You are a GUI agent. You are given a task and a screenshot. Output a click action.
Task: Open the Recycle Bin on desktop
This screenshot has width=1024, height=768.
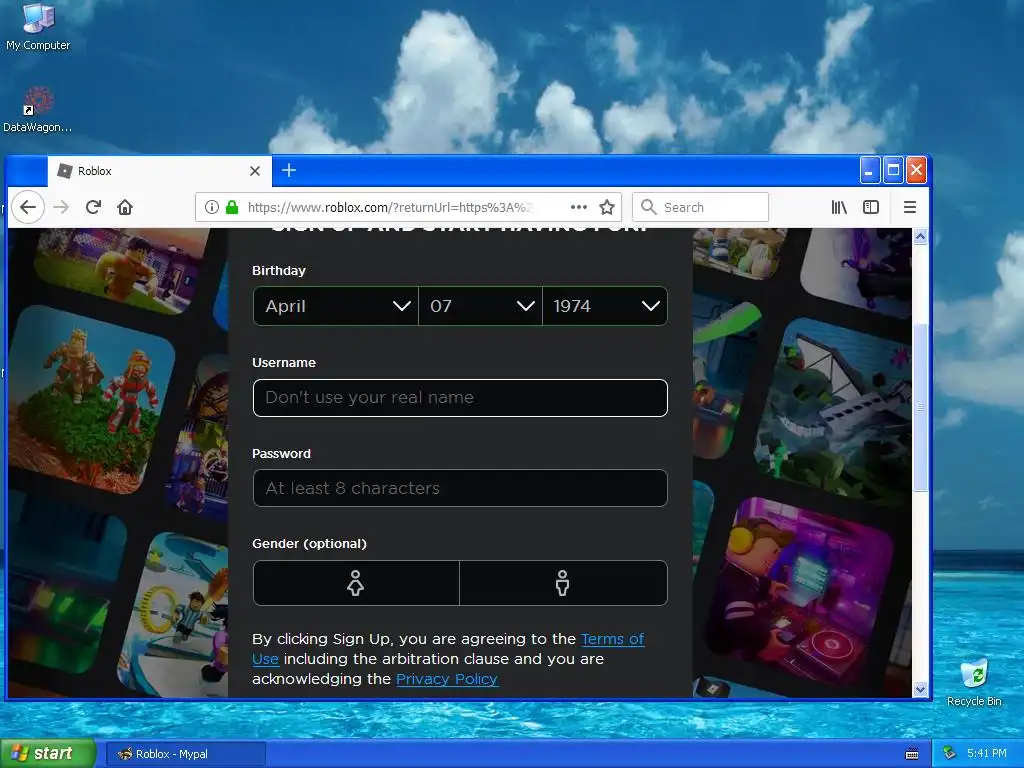click(974, 682)
